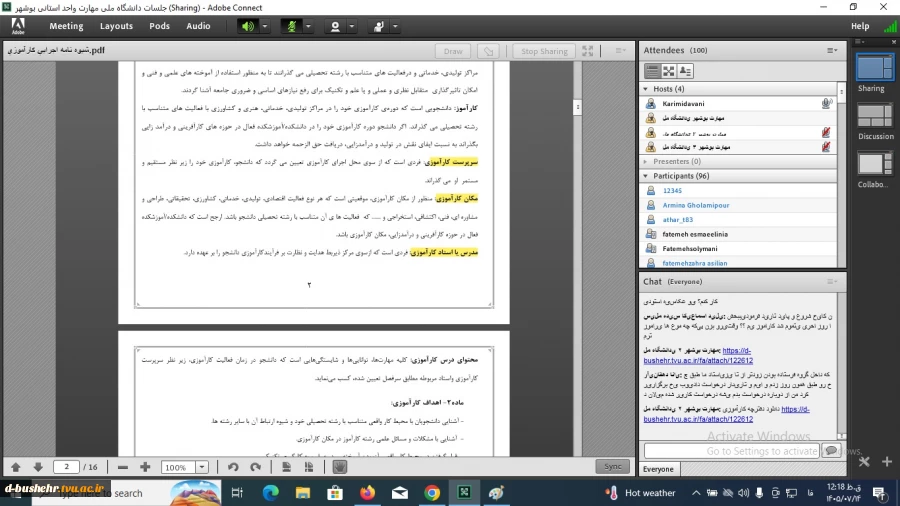The image size is (900, 506).
Task: Select the hand pan tool
Action: tap(340, 467)
